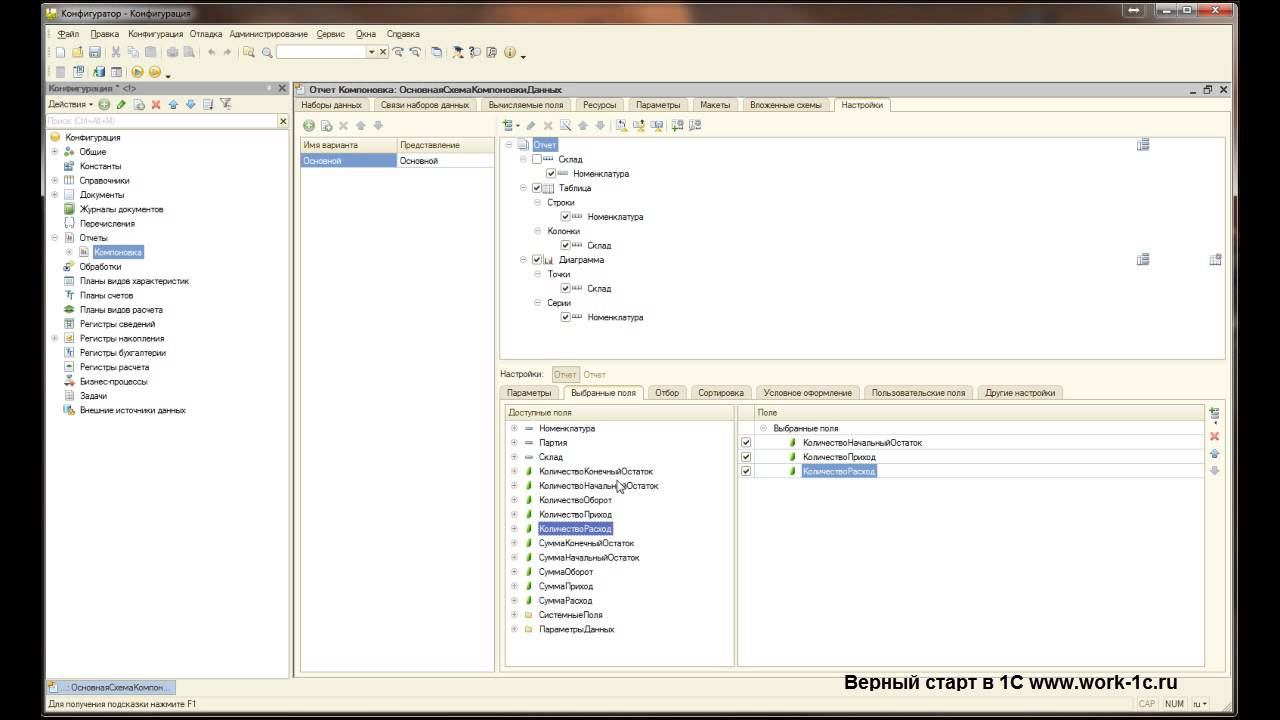The width and height of the screenshot is (1280, 720).
Task: Click the green pencil Edit icon
Action: click(x=121, y=104)
